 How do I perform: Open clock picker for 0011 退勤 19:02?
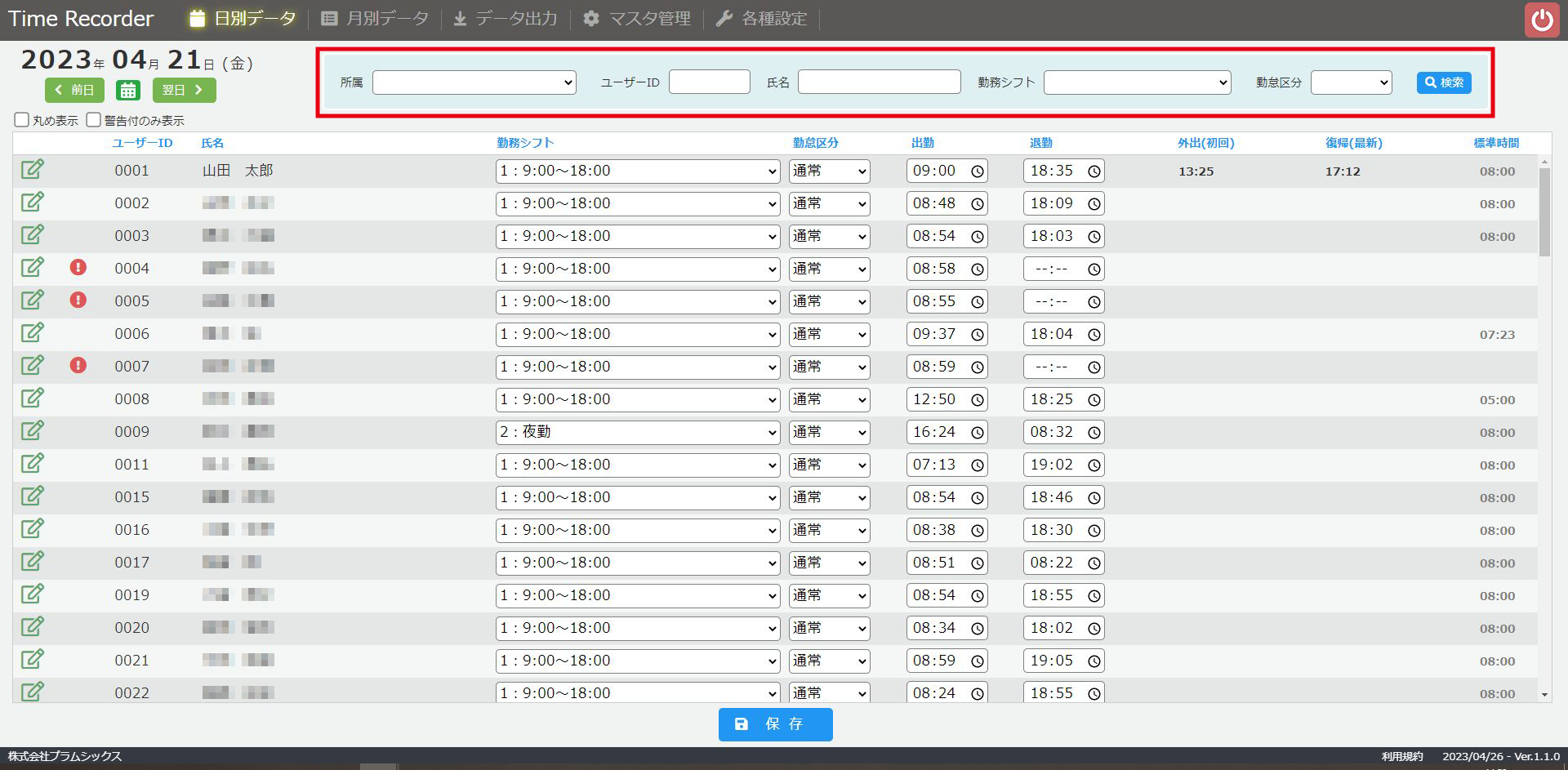click(1094, 465)
